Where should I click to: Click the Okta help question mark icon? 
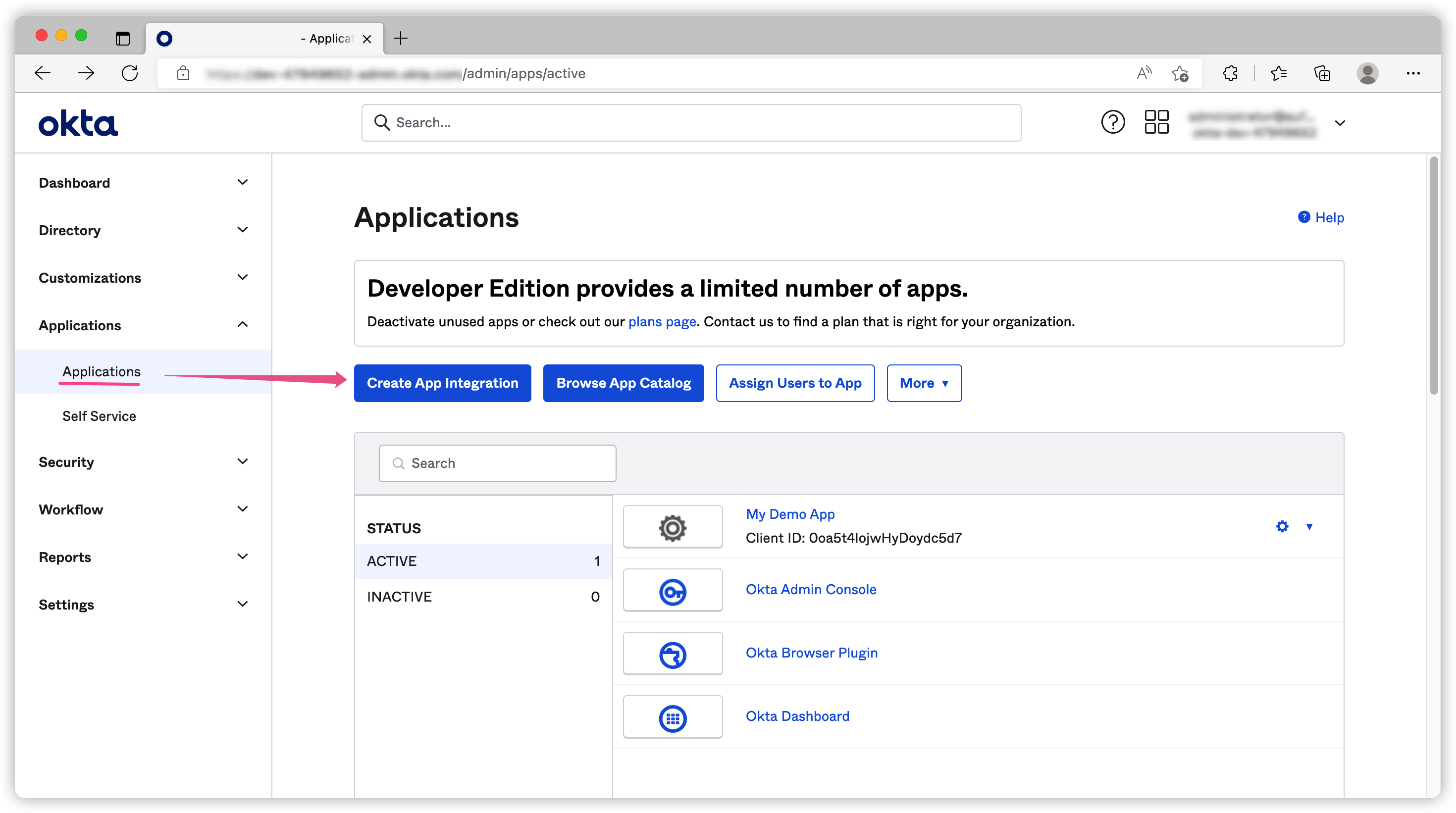click(x=1112, y=122)
